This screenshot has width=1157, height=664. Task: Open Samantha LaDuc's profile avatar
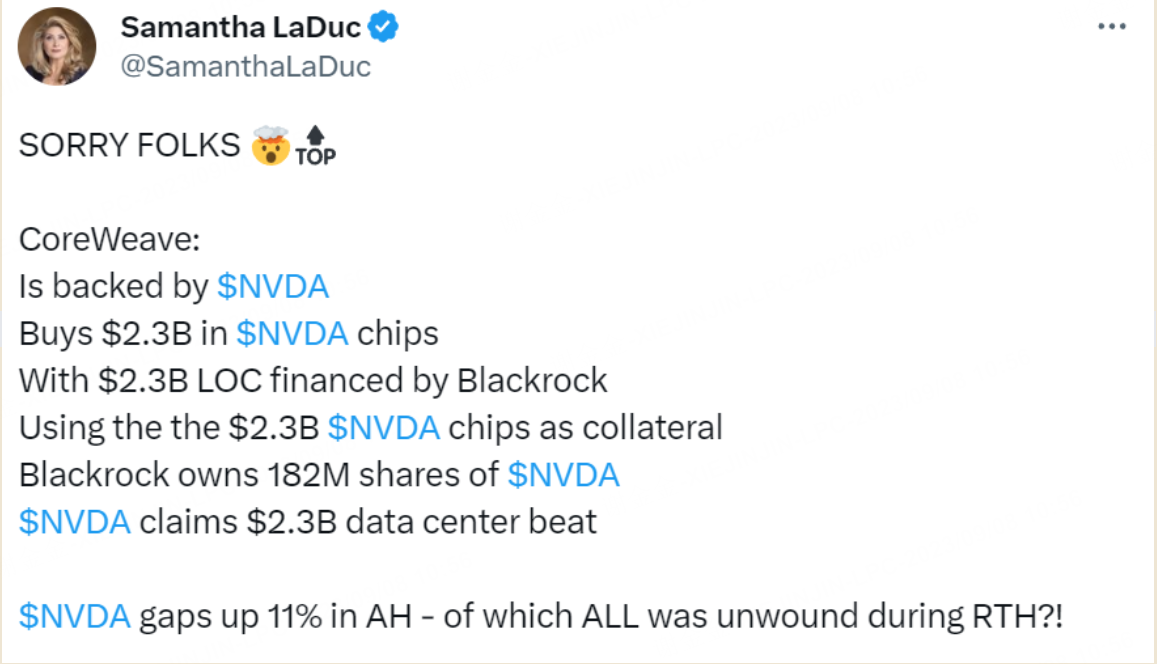(x=57, y=46)
